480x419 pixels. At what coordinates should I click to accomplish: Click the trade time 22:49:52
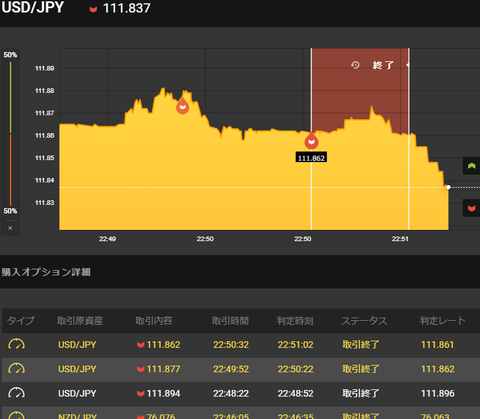(x=231, y=369)
